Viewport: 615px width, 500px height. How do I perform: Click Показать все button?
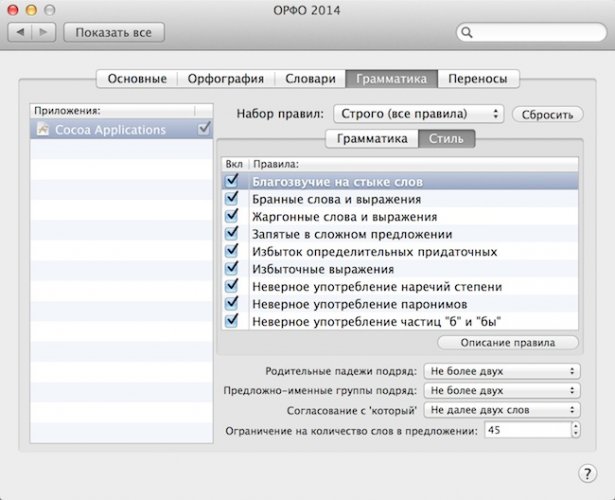coord(114,32)
